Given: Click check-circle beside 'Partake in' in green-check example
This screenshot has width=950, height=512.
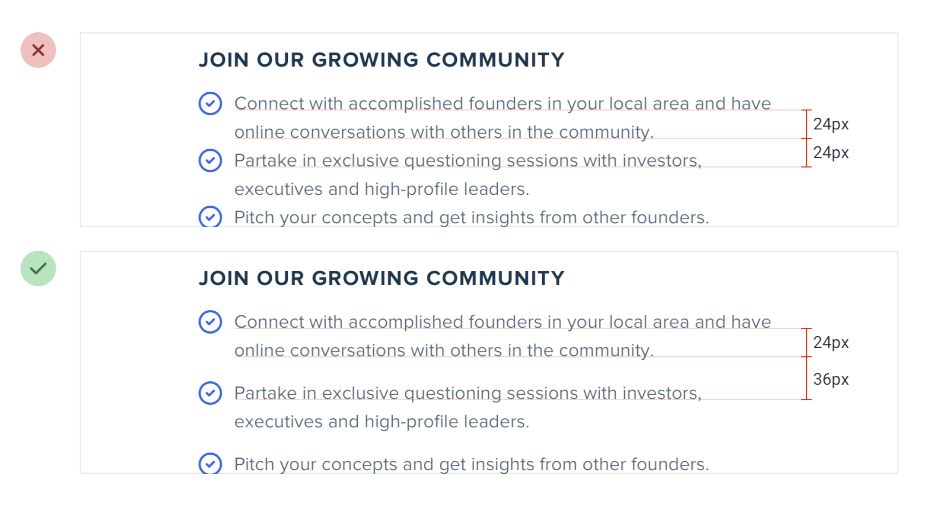Looking at the screenshot, I should [210, 393].
